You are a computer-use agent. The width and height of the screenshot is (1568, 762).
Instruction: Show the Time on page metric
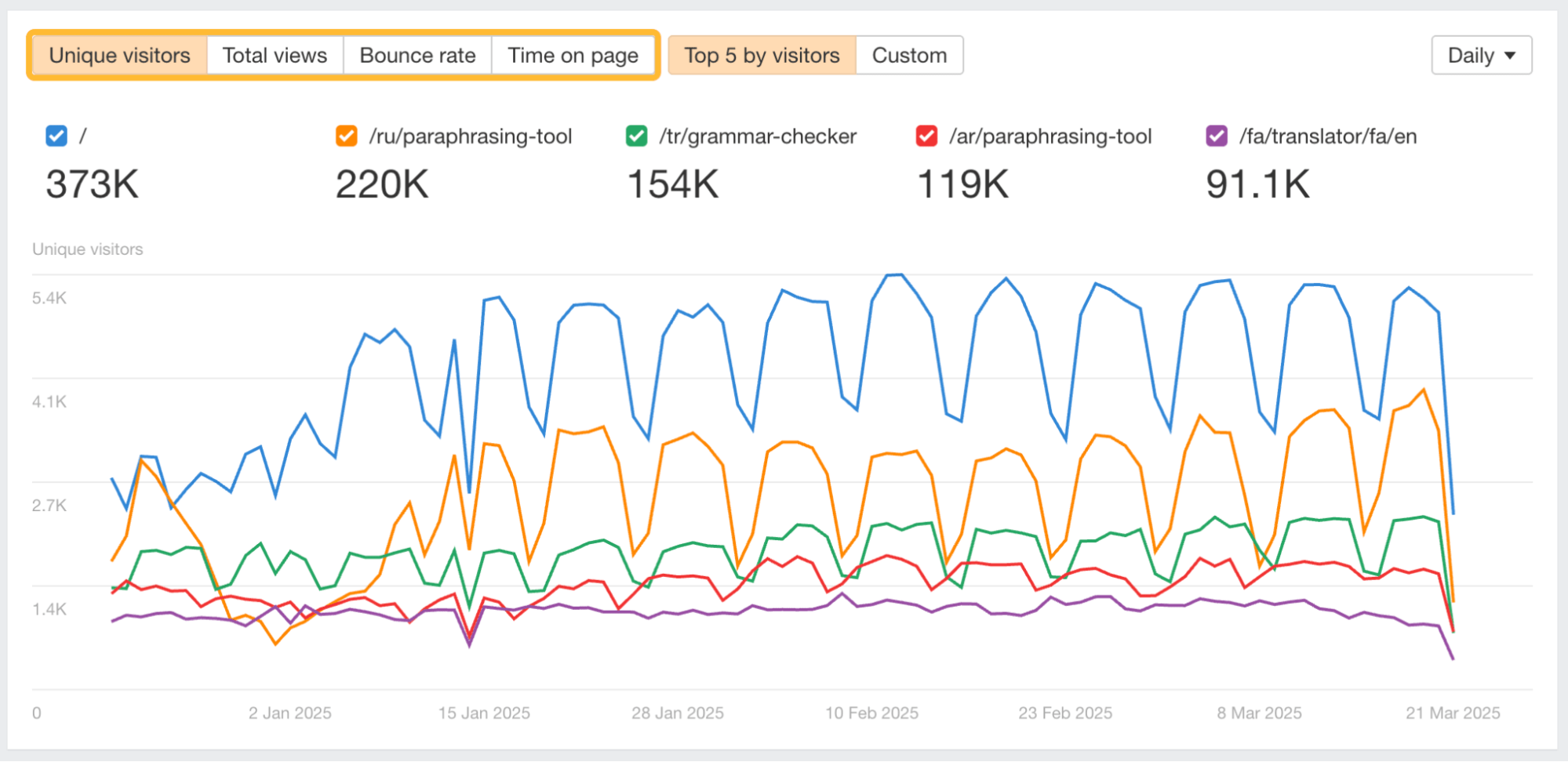click(x=573, y=56)
